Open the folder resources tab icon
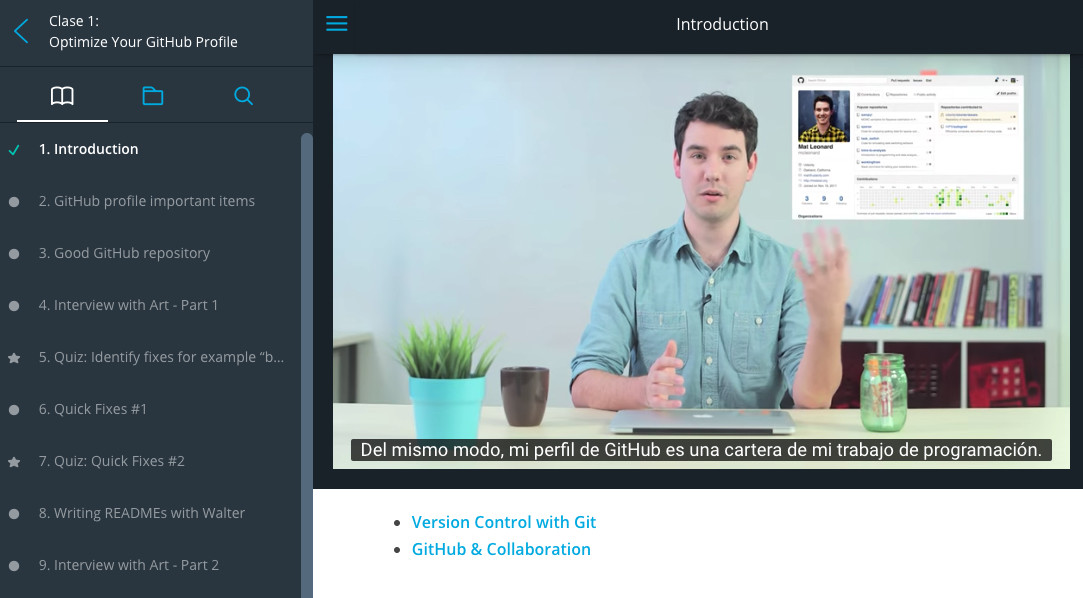Image resolution: width=1083 pixels, height=598 pixels. (152, 96)
